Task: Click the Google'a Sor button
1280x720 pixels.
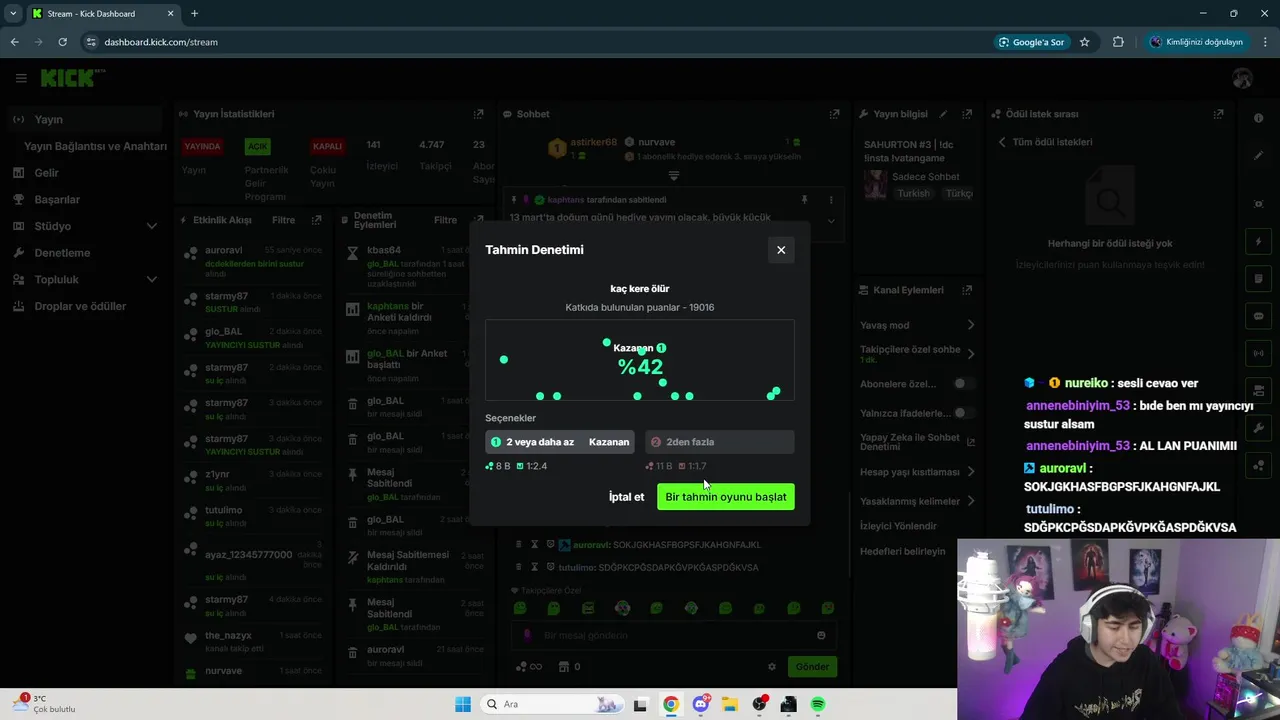Action: click(x=1031, y=42)
